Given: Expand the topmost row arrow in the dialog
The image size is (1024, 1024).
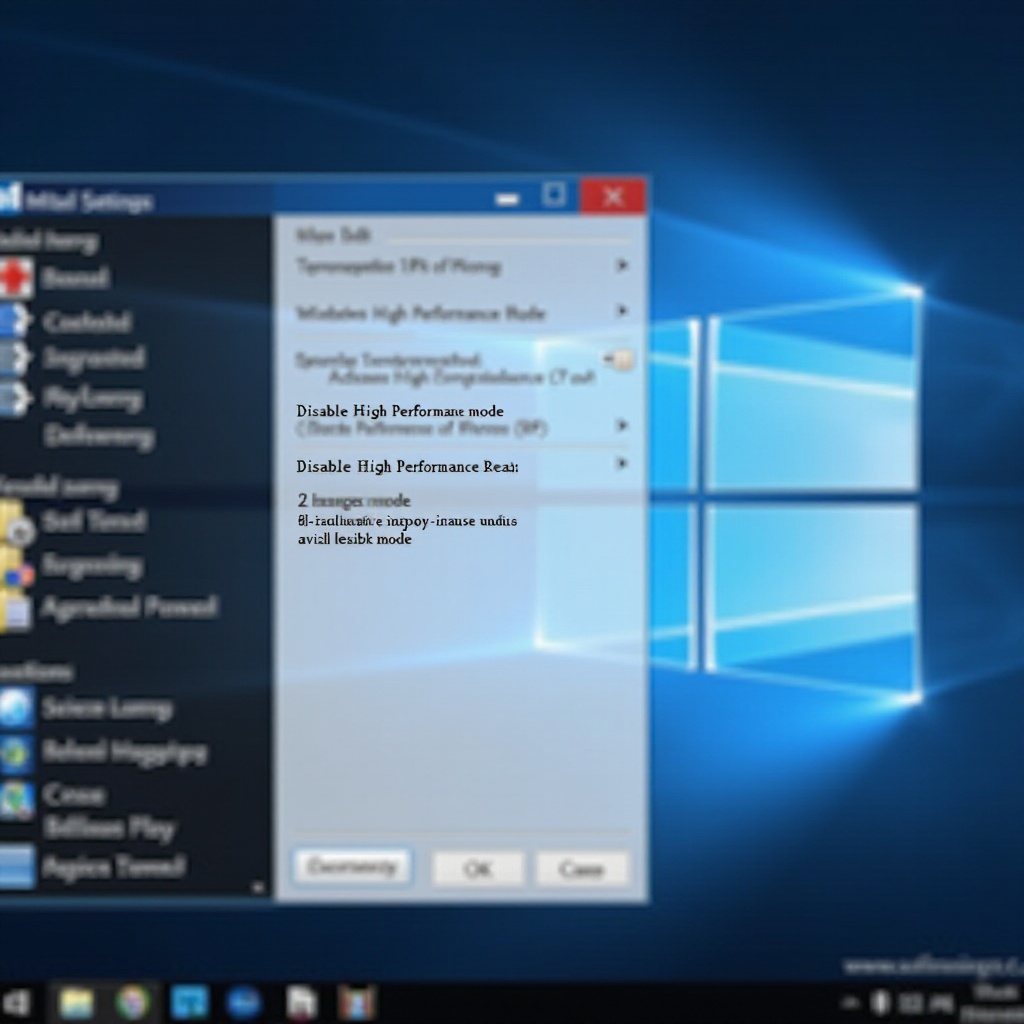Looking at the screenshot, I should [622, 265].
